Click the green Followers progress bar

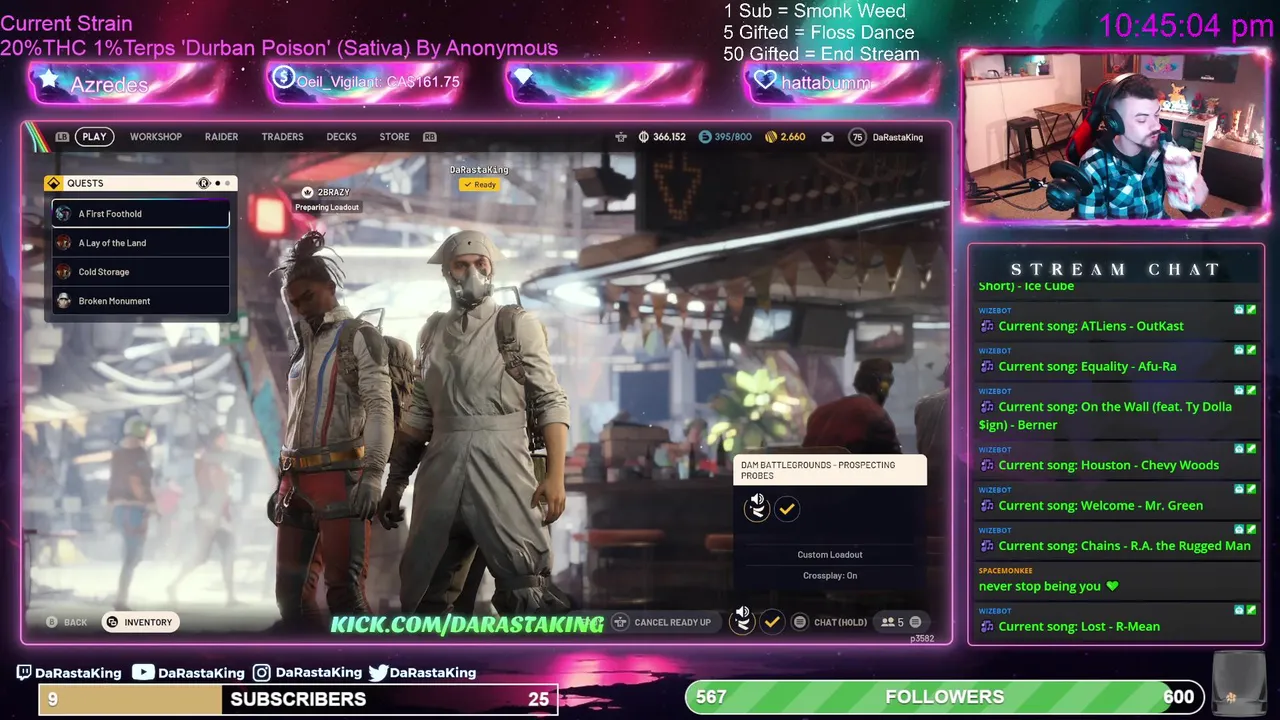[x=944, y=697]
